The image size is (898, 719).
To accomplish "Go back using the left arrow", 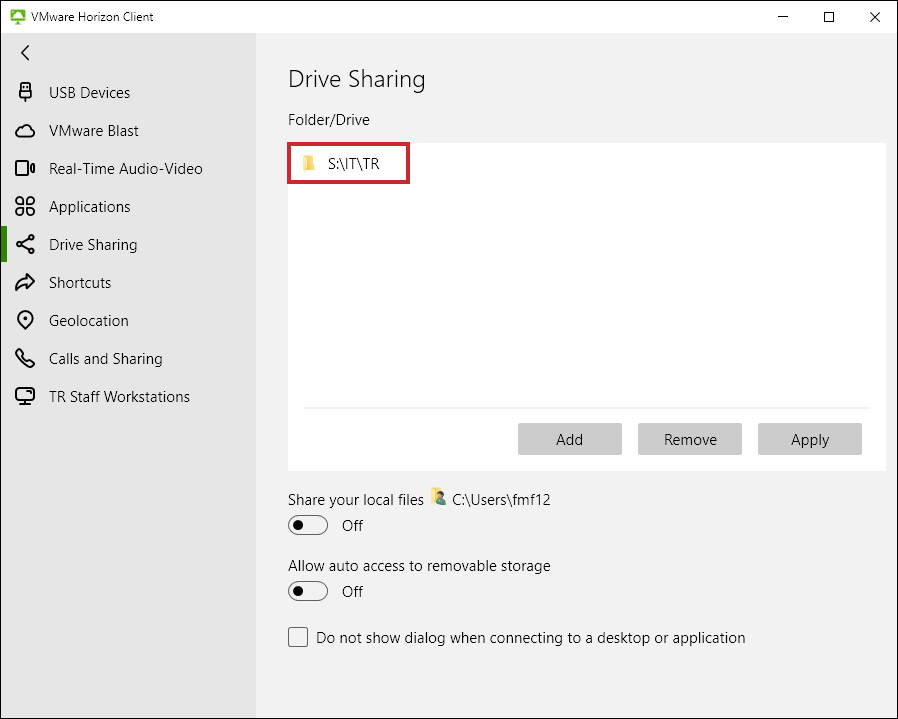I will tap(25, 53).
